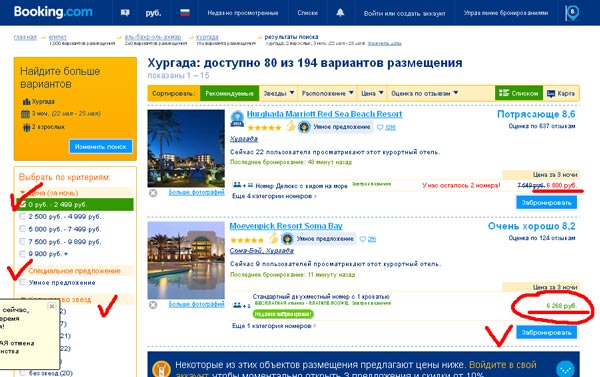
Task: Click Войти или создать аккаунт
Action: pyautogui.click(x=404, y=13)
